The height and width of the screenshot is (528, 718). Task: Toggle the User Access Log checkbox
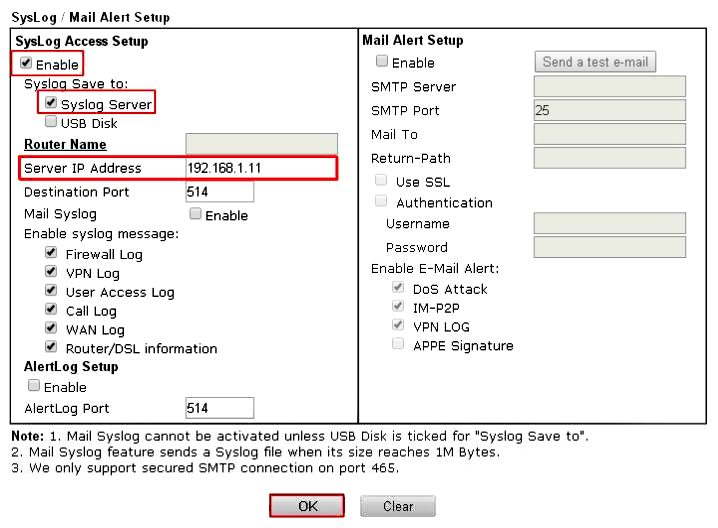tap(51, 291)
